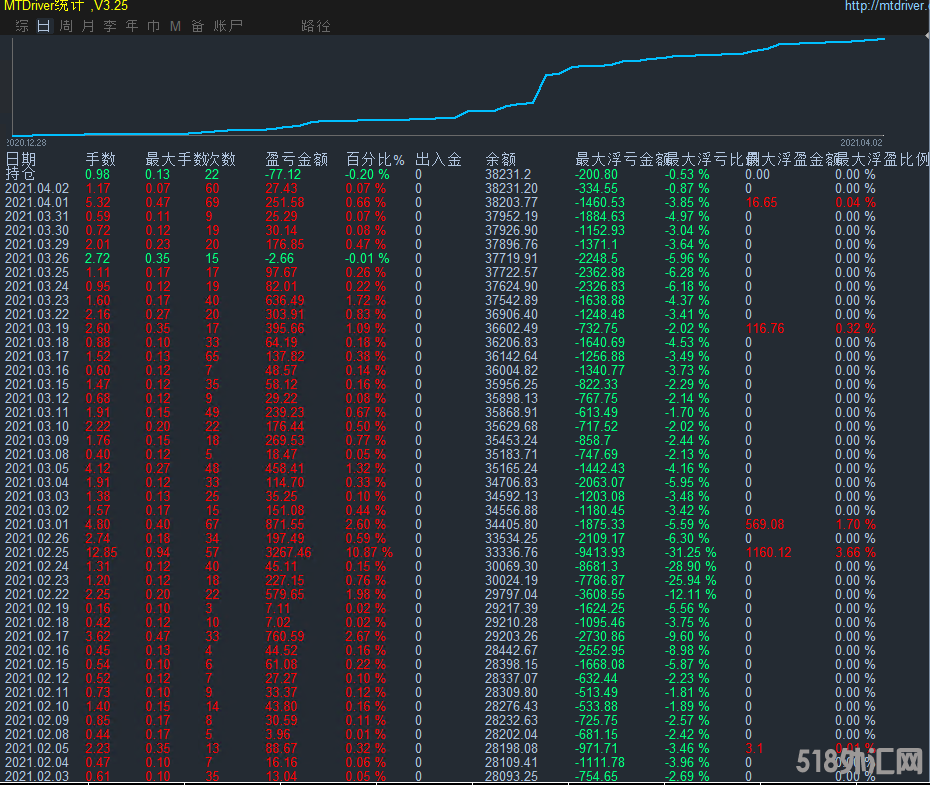Click max floating profit 116.76
Screen dimensions: 930x785
pyautogui.click(x=765, y=328)
